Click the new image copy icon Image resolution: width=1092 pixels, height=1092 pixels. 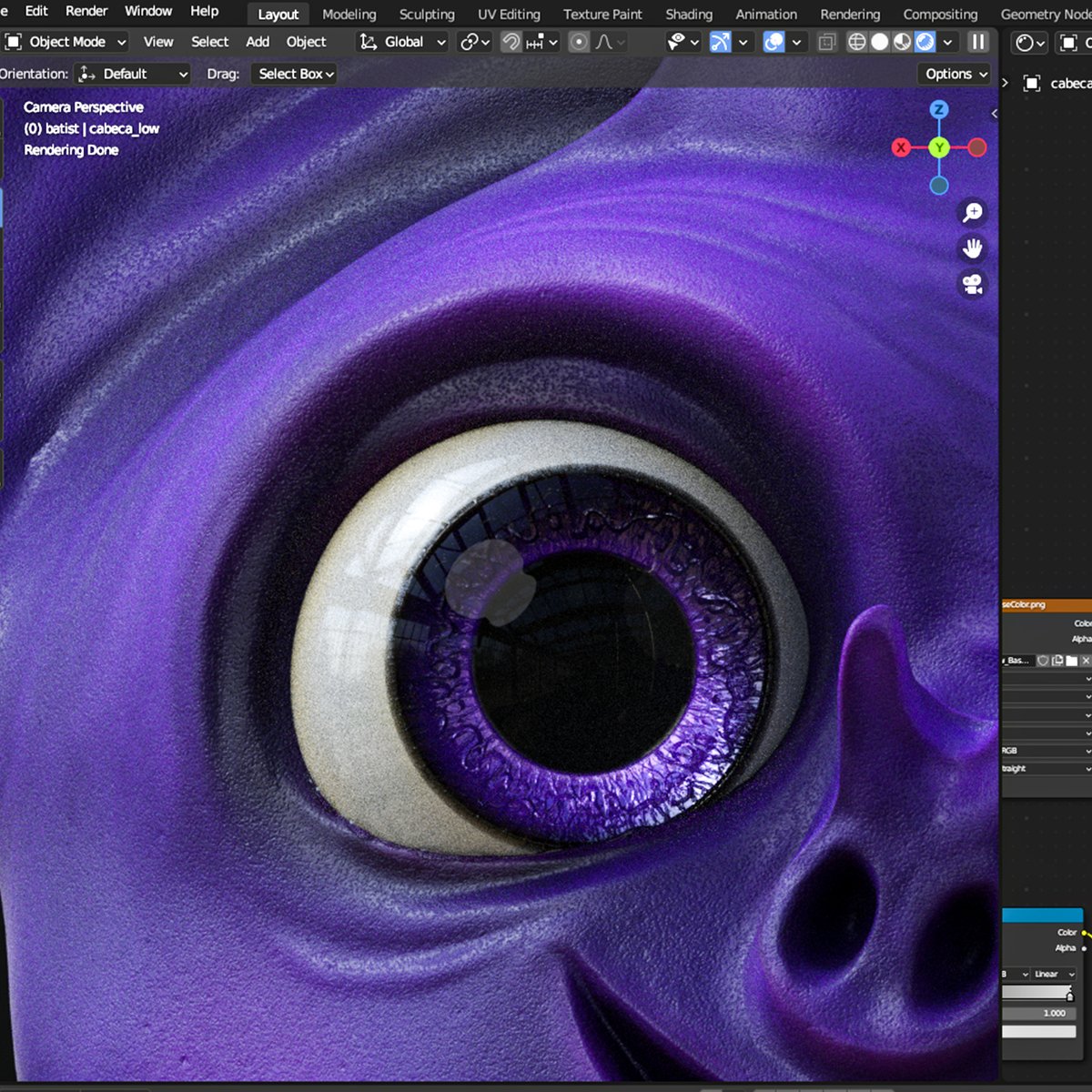tap(1057, 660)
